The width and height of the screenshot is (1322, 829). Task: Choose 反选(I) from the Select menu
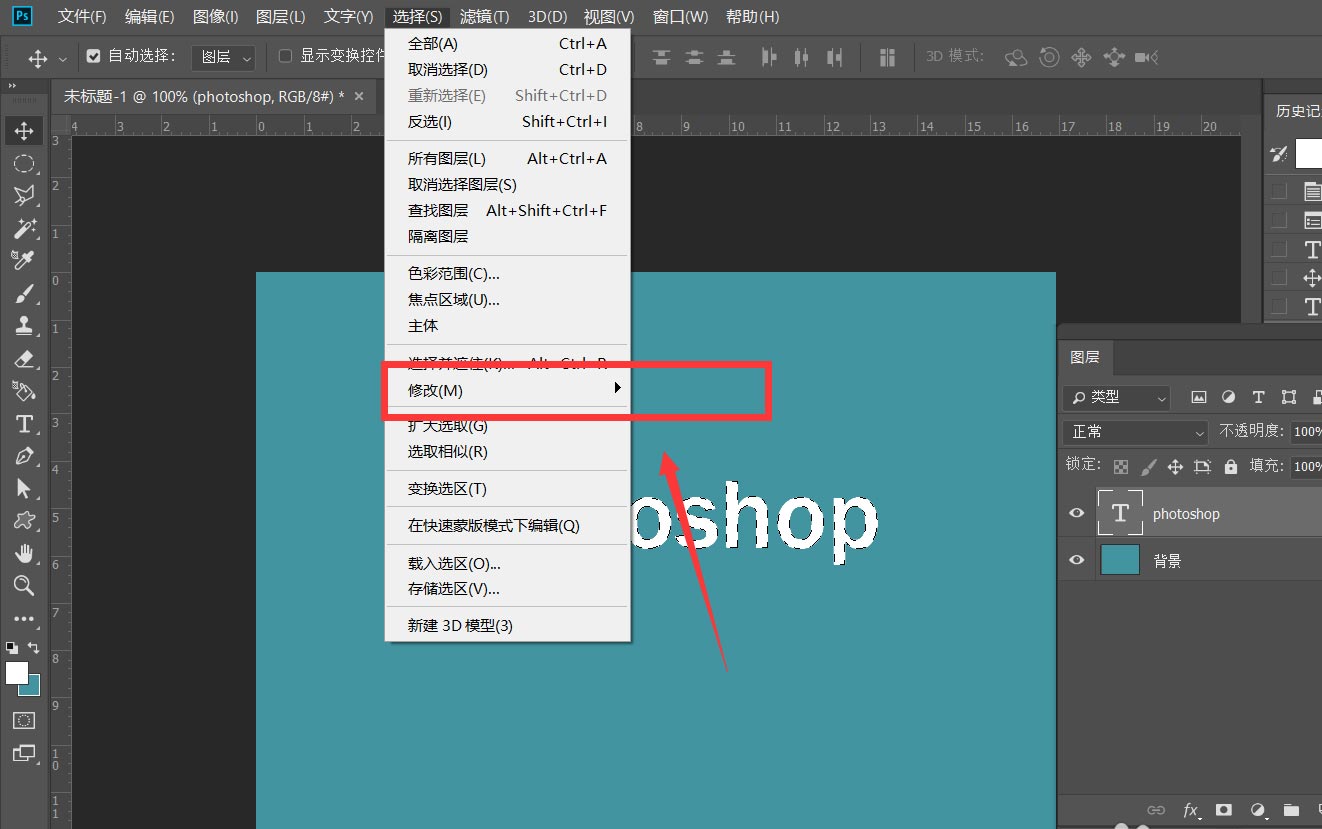[508, 122]
